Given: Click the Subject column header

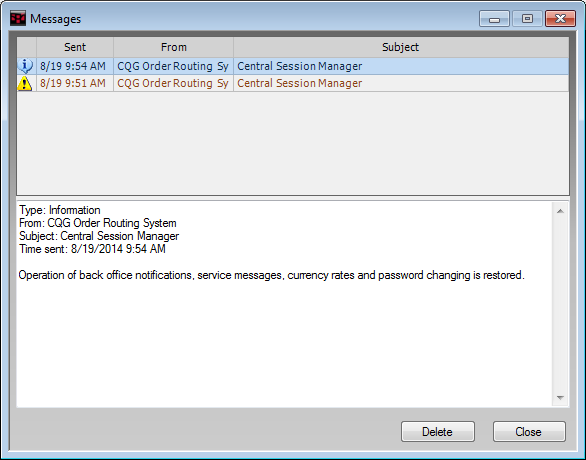Looking at the screenshot, I should [401, 47].
